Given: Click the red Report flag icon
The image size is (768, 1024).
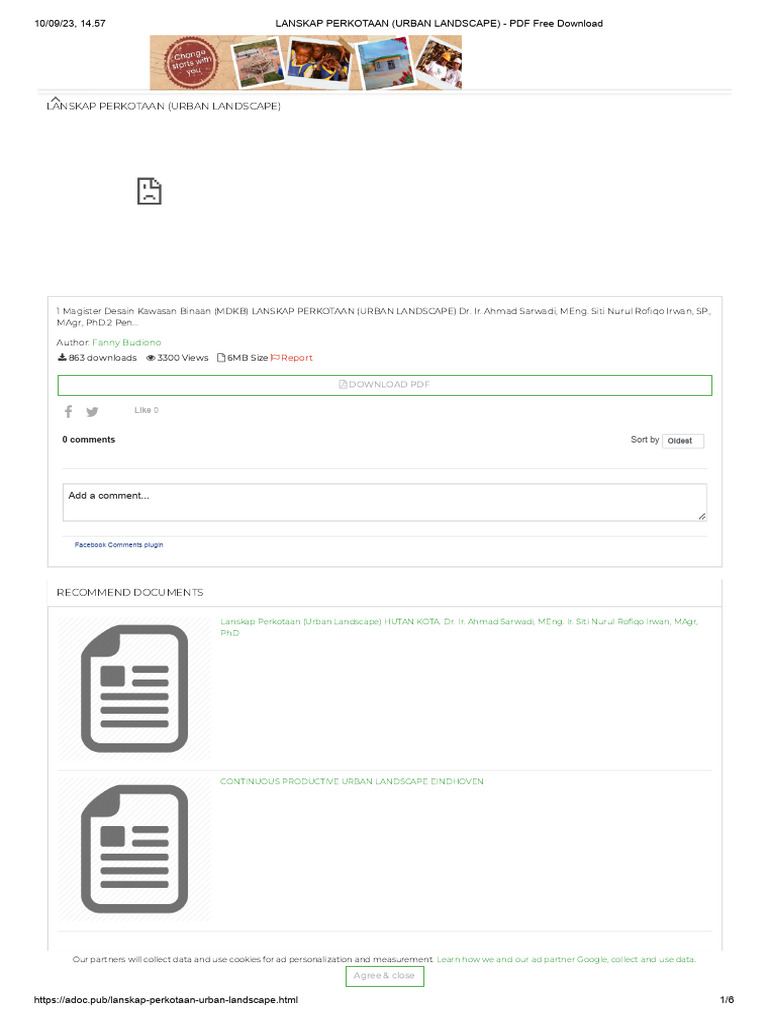Looking at the screenshot, I should click(x=275, y=358).
